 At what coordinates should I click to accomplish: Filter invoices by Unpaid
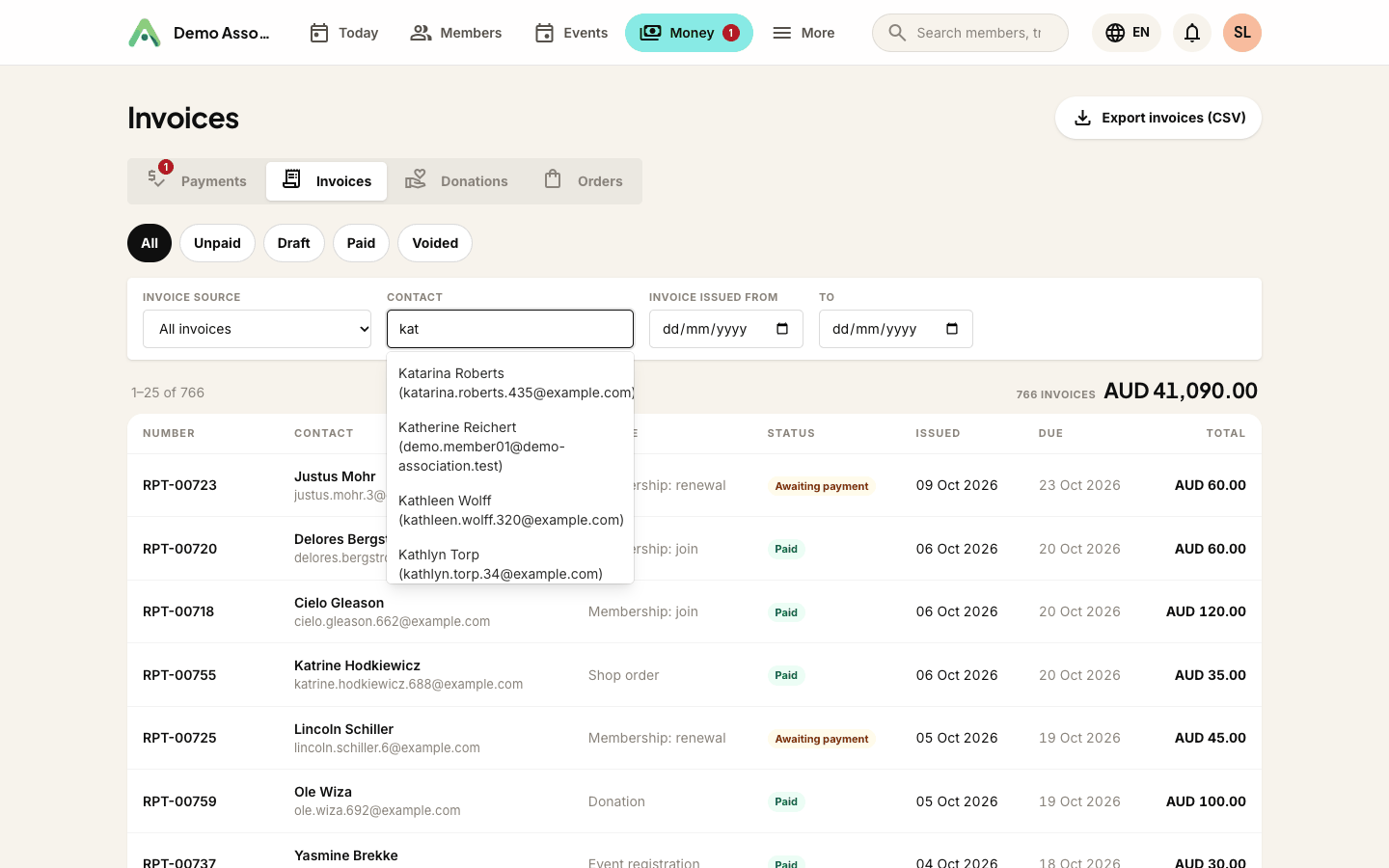[x=217, y=243]
